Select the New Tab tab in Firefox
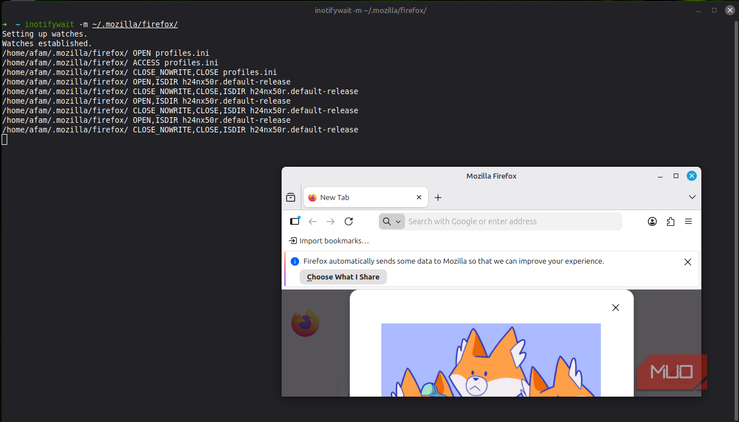This screenshot has width=739, height=422. [x=366, y=198]
